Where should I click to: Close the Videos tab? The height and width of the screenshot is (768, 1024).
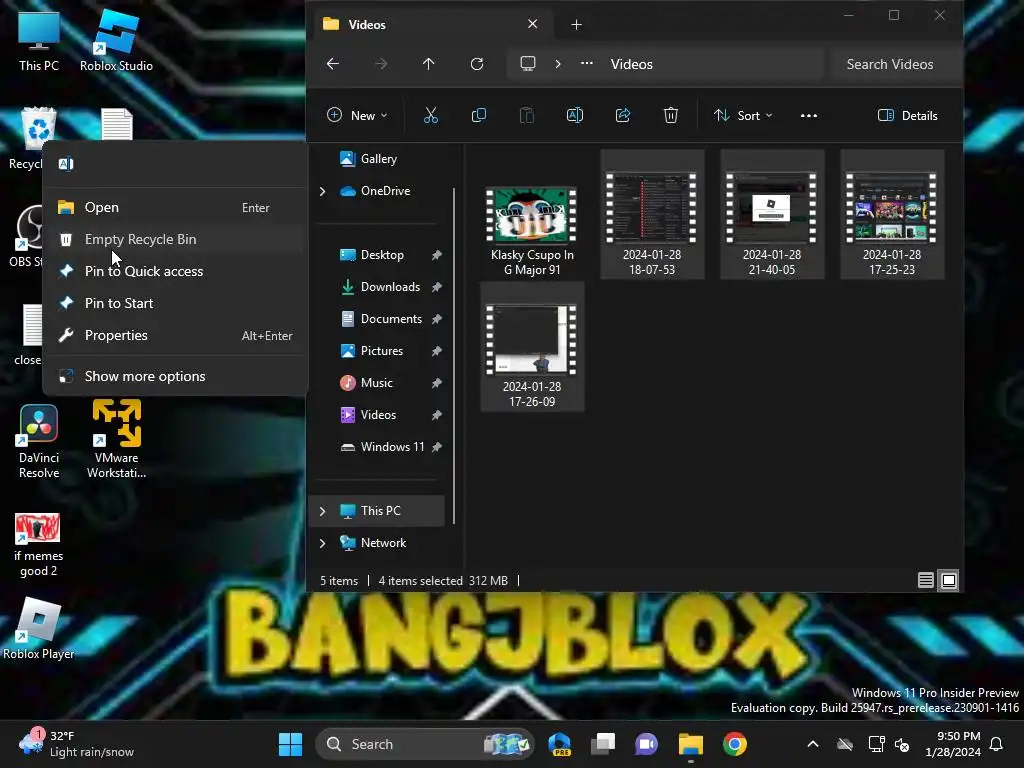tap(532, 24)
